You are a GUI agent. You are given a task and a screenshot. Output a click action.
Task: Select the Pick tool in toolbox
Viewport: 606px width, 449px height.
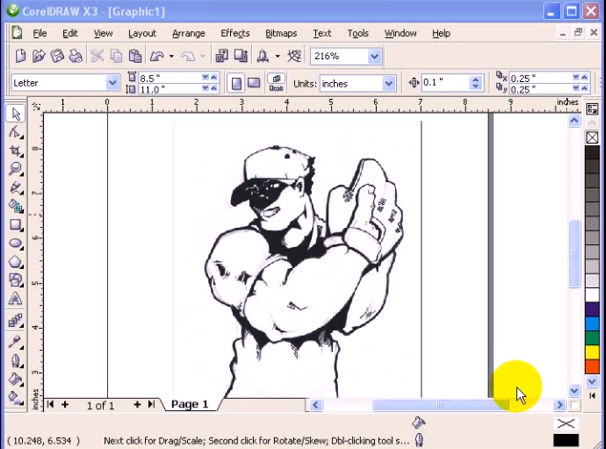(x=16, y=114)
